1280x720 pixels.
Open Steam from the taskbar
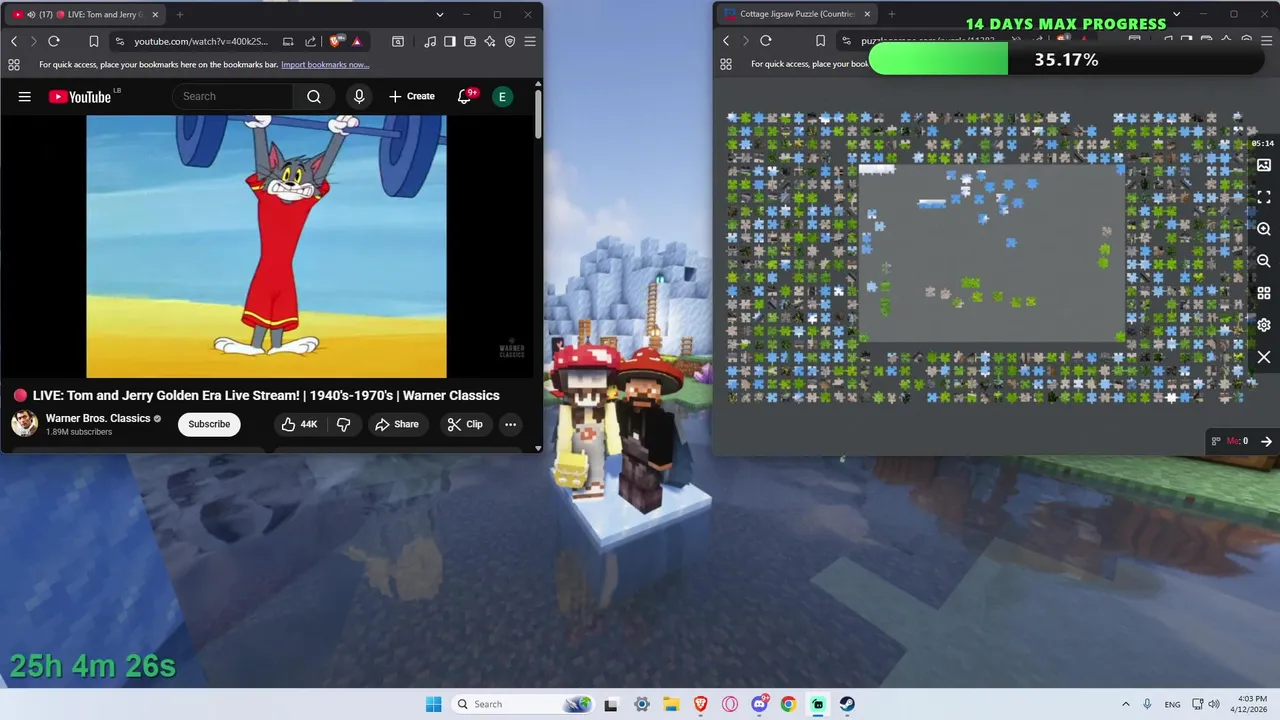[x=847, y=704]
